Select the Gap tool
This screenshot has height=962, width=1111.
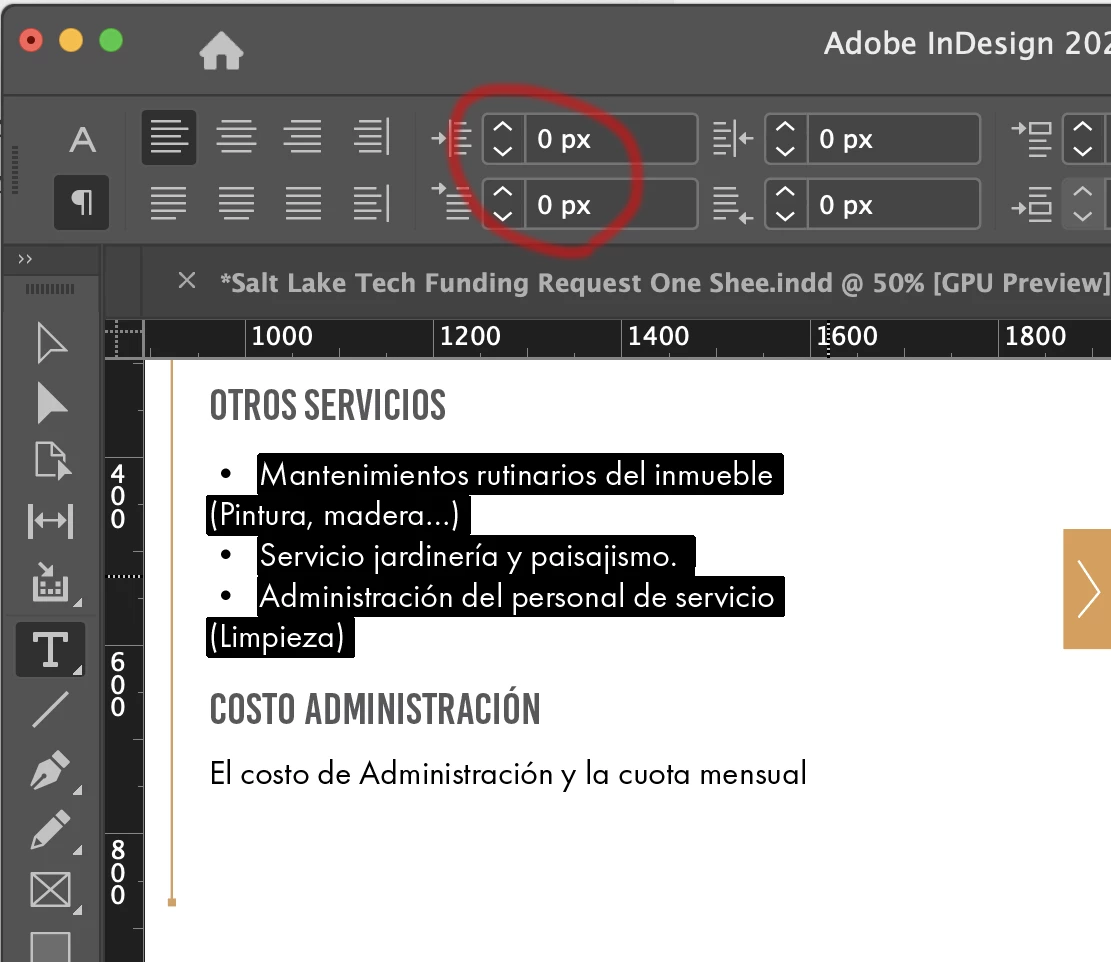point(50,521)
